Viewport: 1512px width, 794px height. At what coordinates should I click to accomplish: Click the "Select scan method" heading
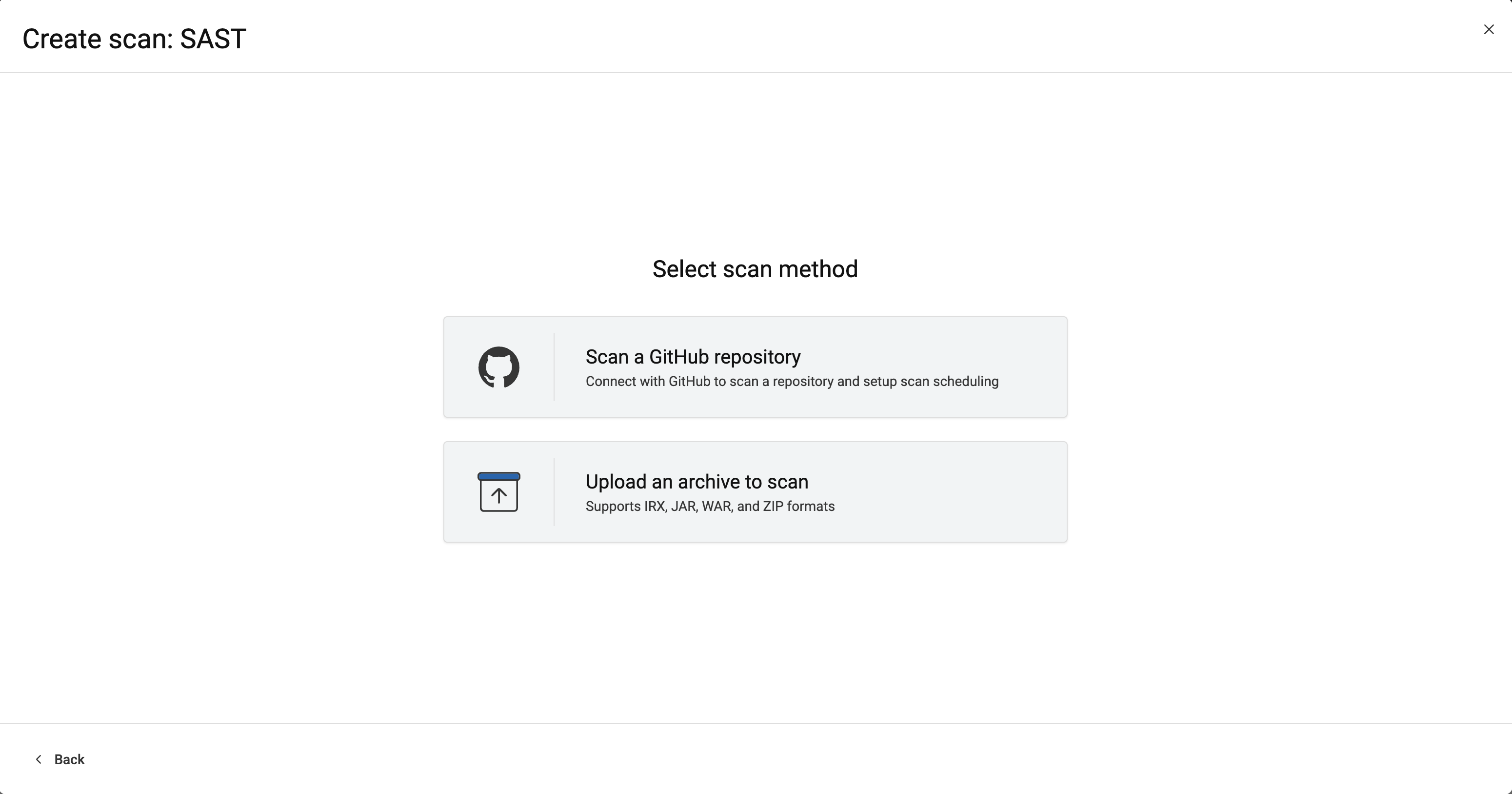tap(755, 269)
